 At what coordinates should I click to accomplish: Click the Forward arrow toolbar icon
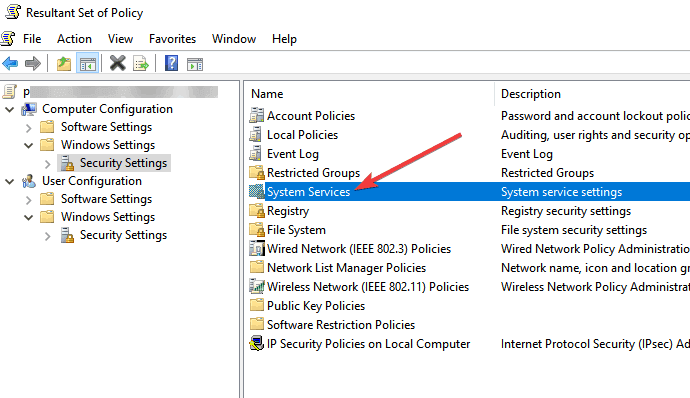click(33, 64)
